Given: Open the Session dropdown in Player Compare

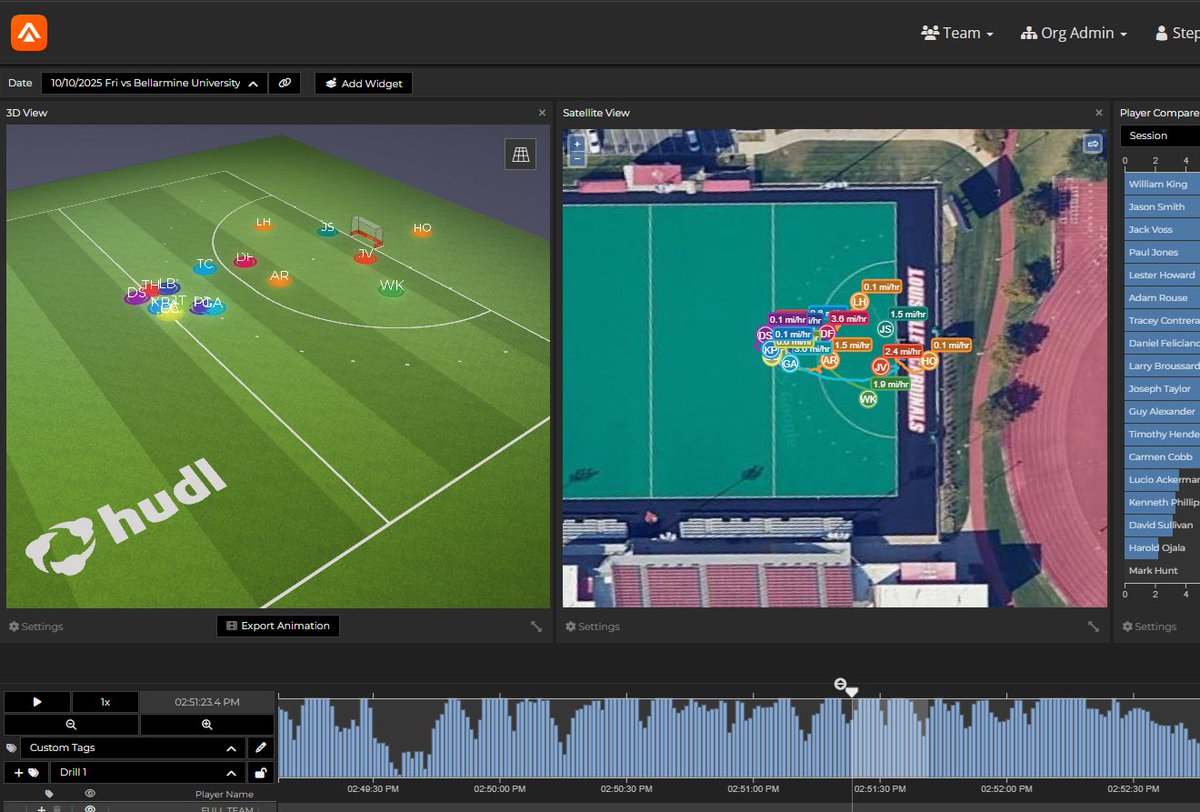Looking at the screenshot, I should click(x=1160, y=135).
